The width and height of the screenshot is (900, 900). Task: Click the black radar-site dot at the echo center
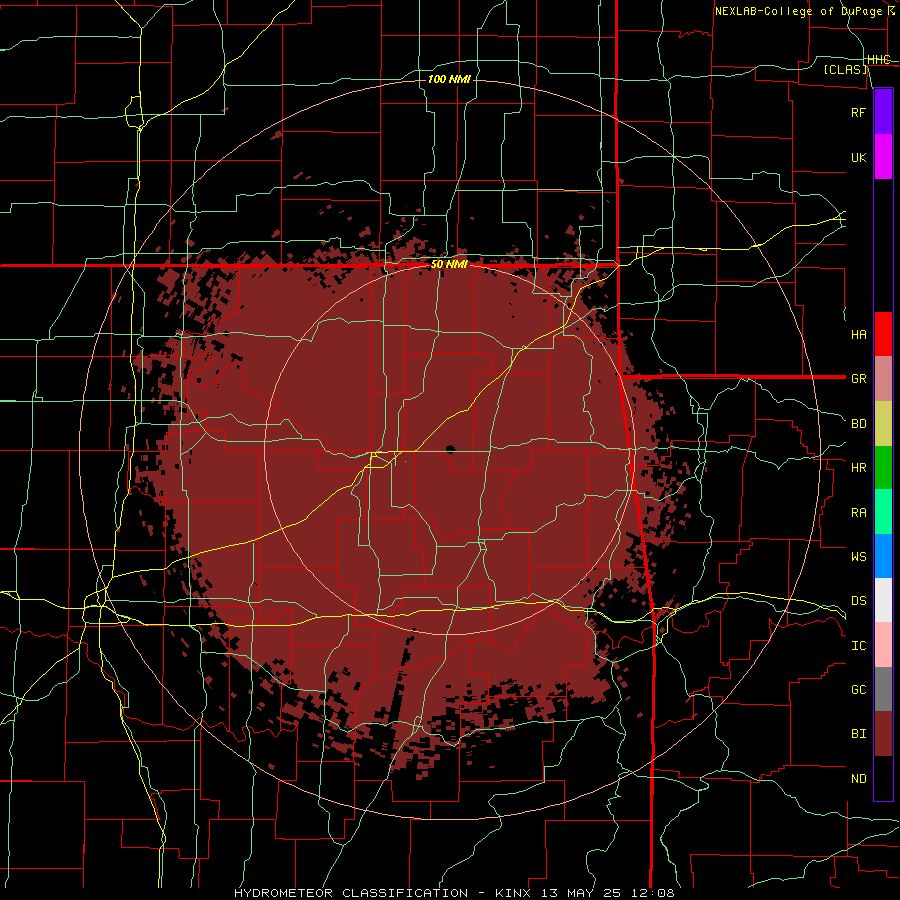pos(449,449)
